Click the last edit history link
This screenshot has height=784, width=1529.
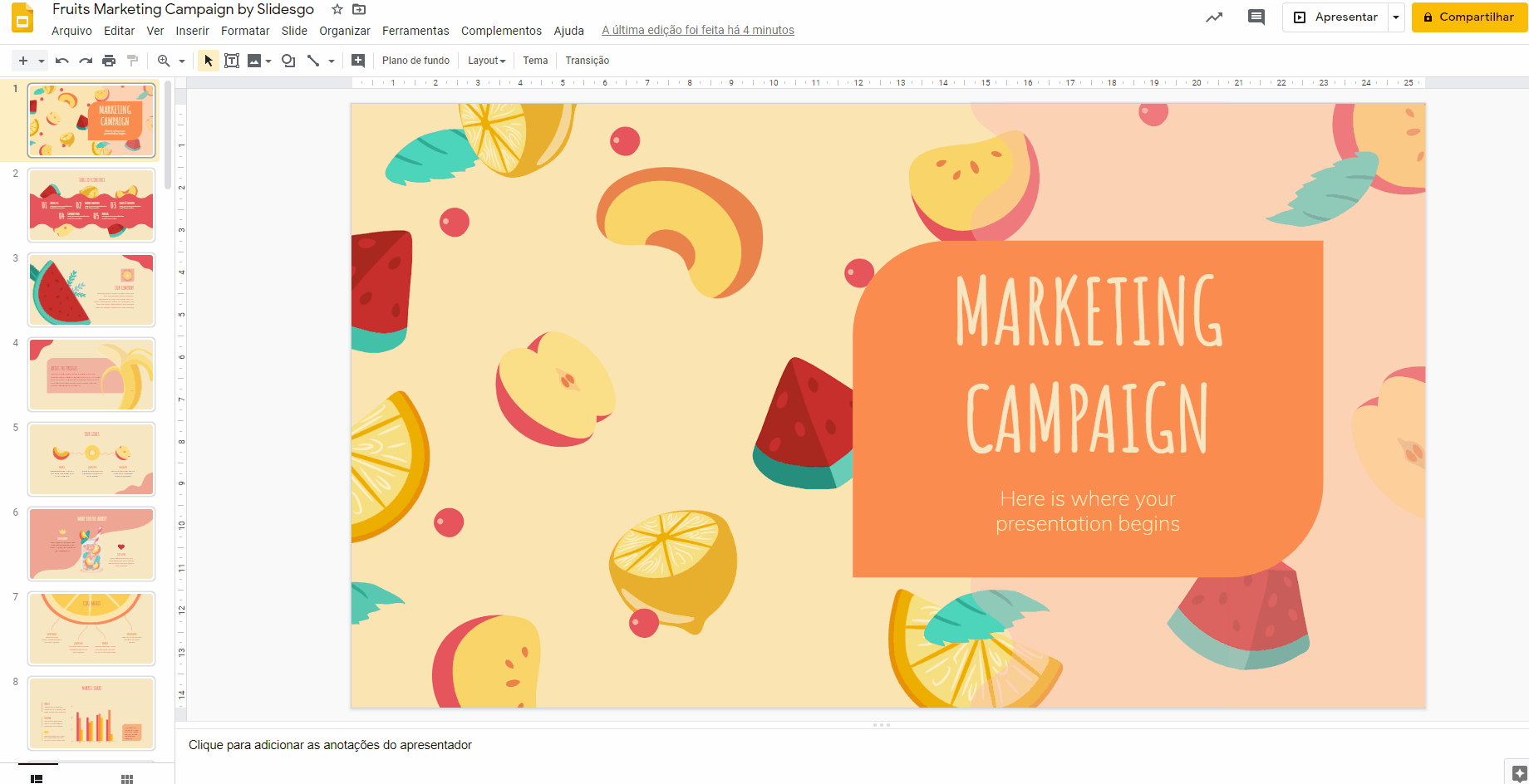[x=698, y=31]
